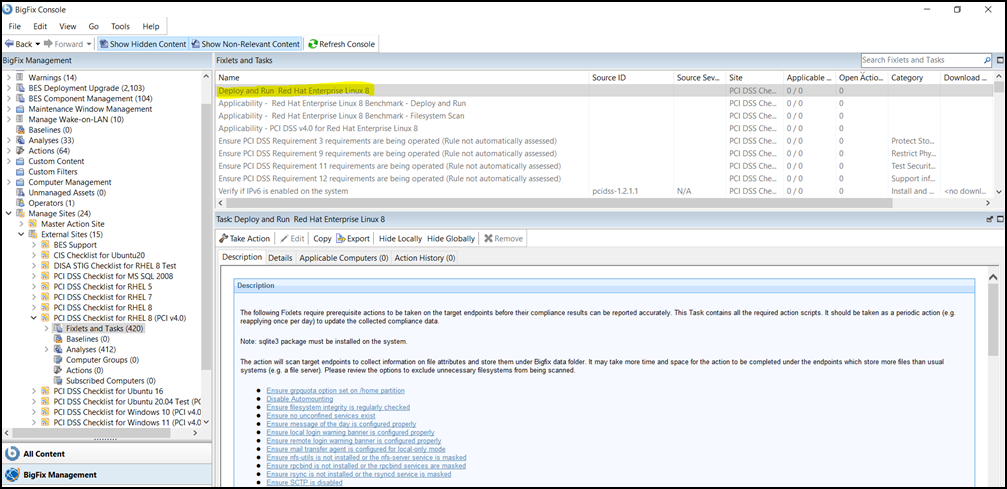Switch to the Details tab
The image size is (1007, 489).
click(x=280, y=258)
